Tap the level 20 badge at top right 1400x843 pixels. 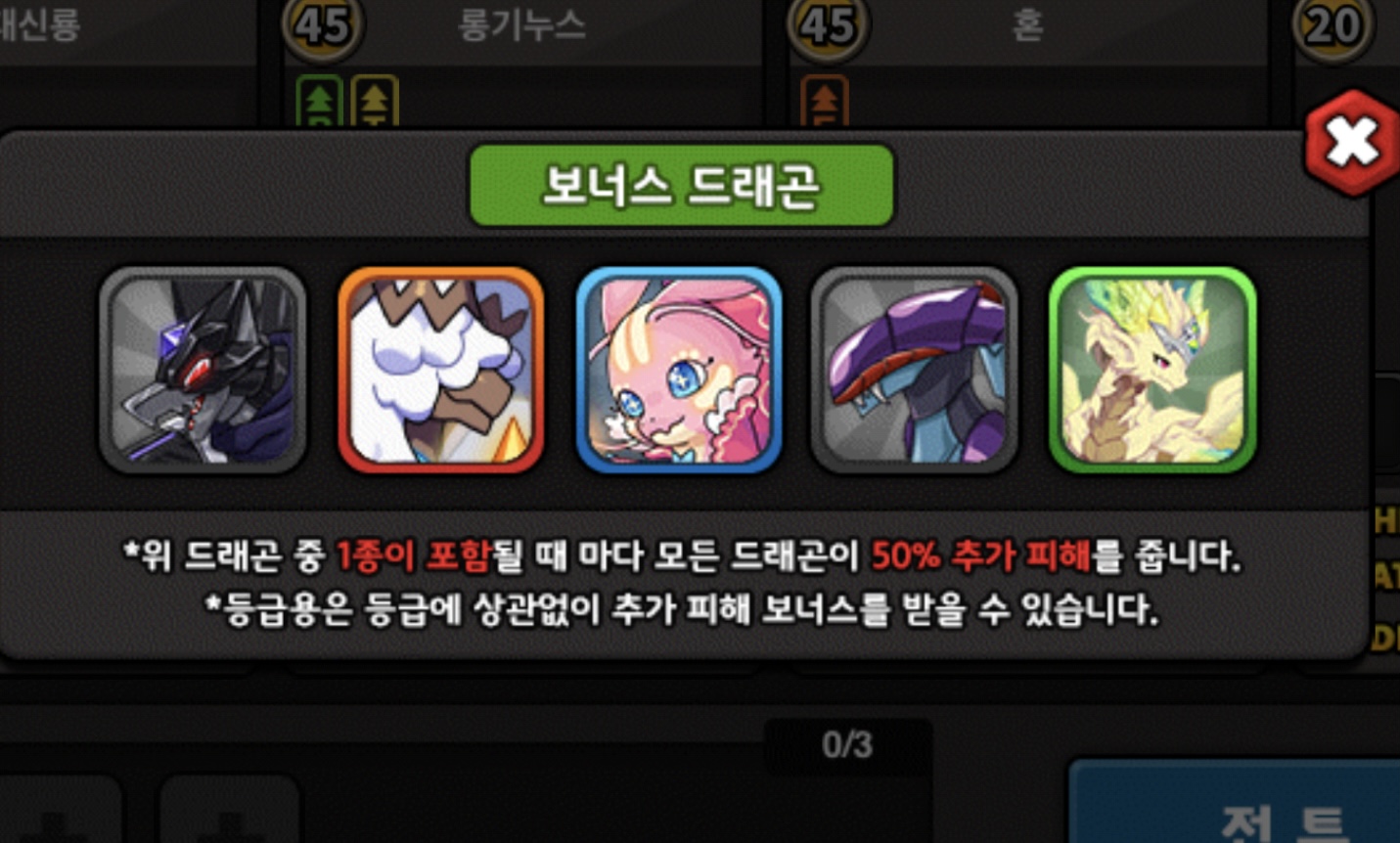[1332, 26]
